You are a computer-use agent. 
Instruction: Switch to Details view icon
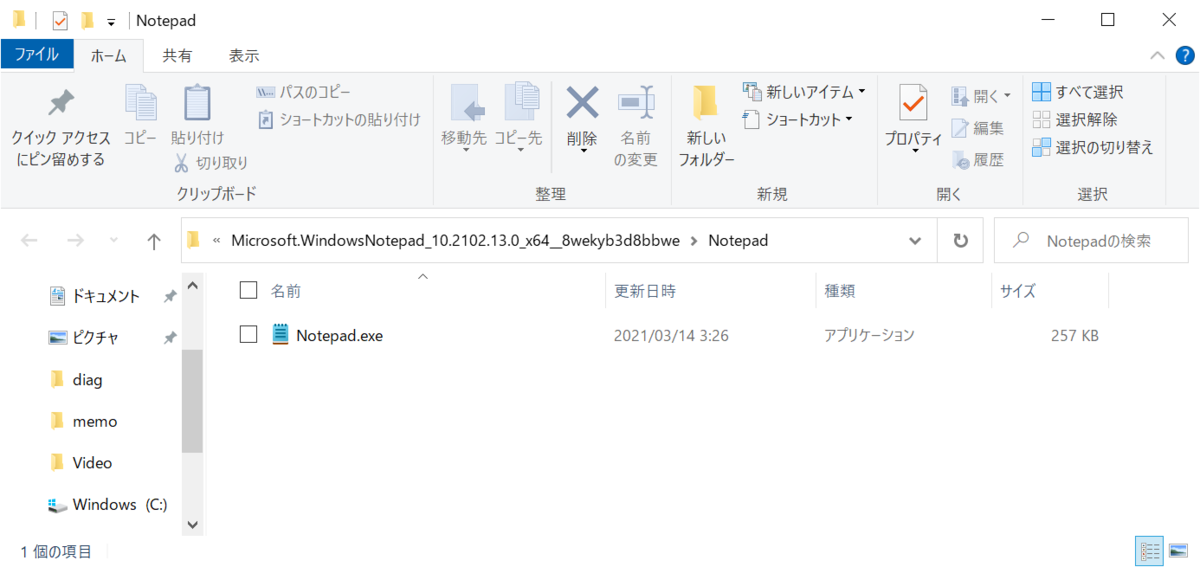point(1150,551)
